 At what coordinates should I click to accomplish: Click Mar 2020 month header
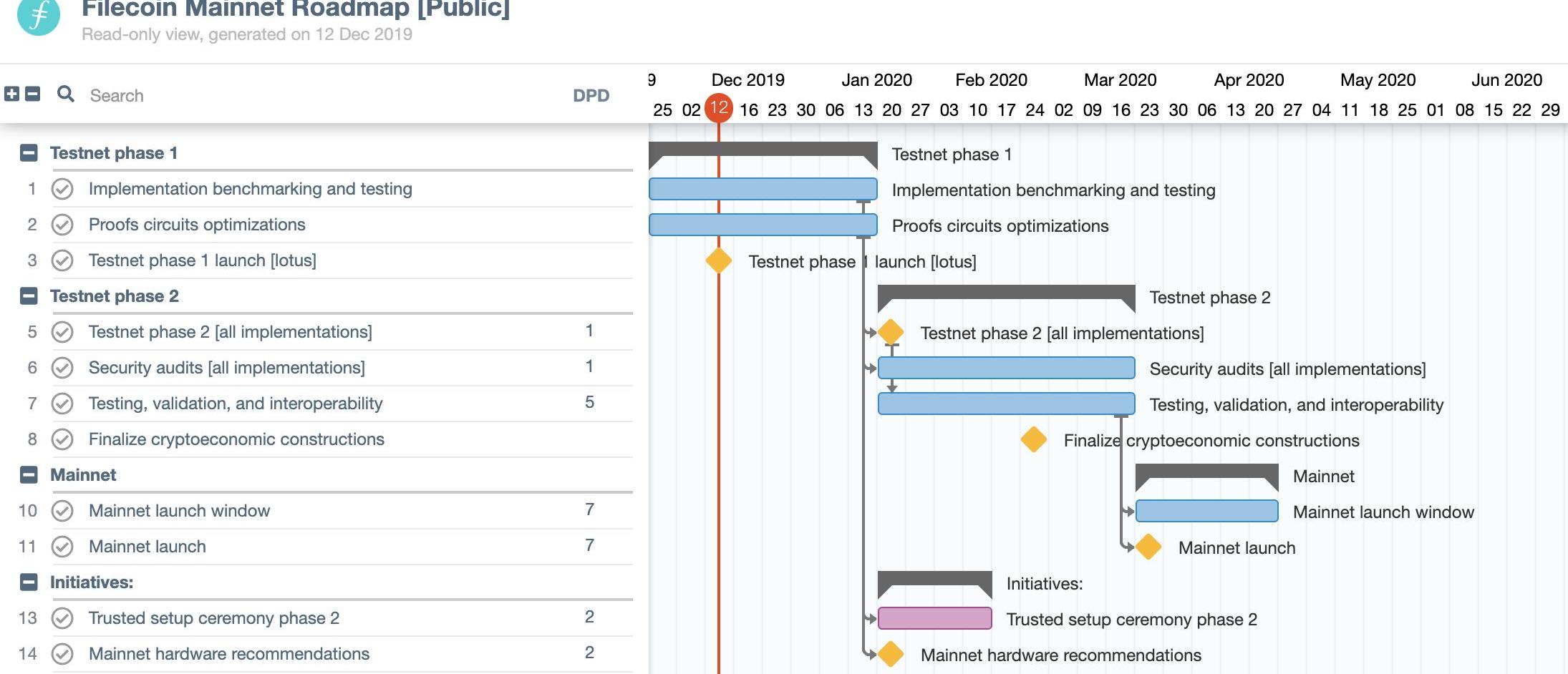point(1121,80)
